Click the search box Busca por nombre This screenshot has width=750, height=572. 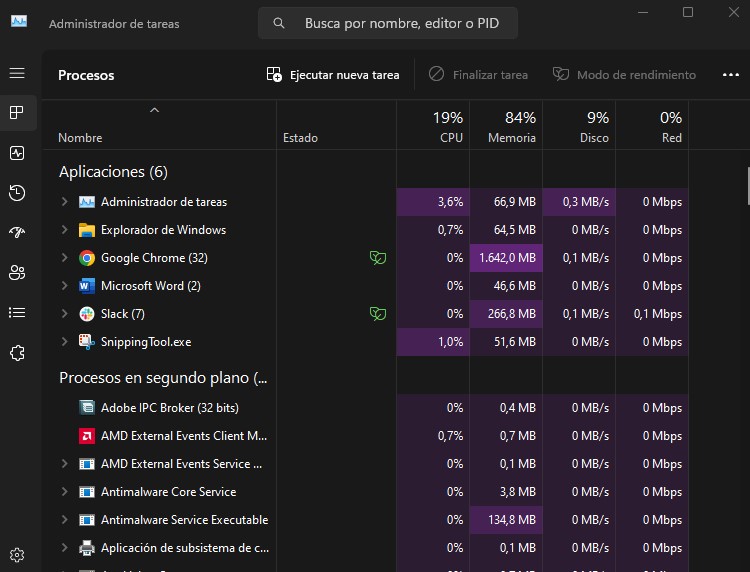tap(388, 23)
